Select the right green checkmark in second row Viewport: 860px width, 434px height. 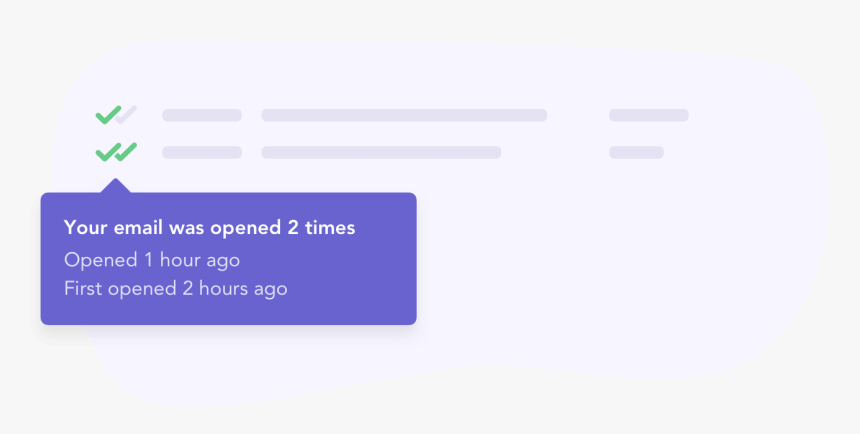(x=127, y=151)
